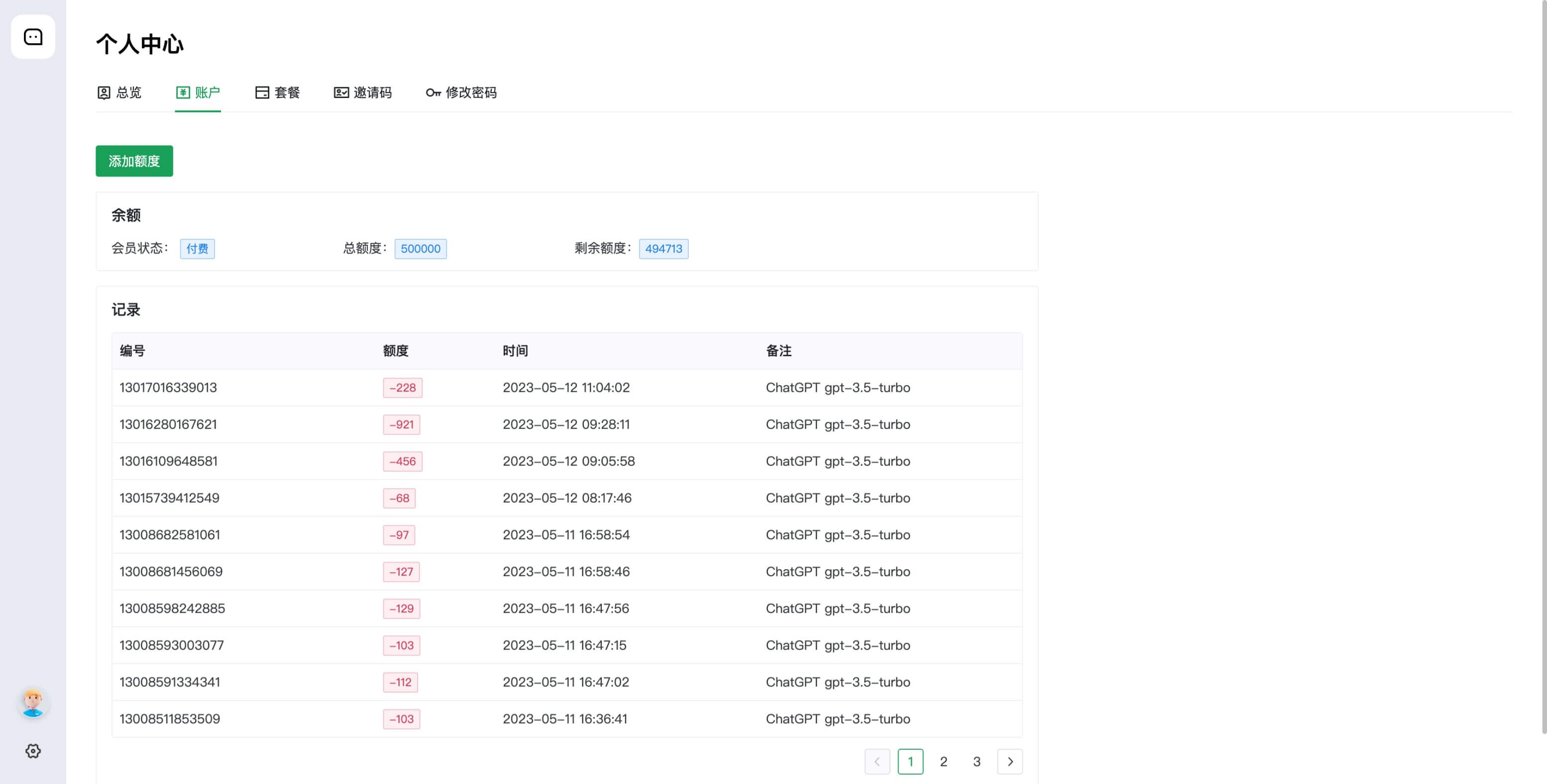Go to next page with right chevron
This screenshot has height=784, width=1547.
pos(1009,761)
